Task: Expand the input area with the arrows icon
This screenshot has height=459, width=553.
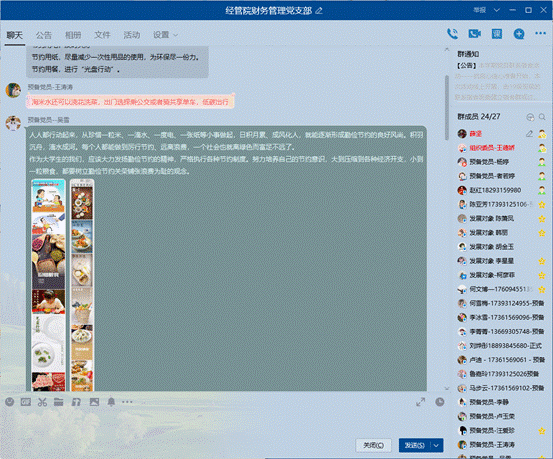Action: click(x=420, y=402)
